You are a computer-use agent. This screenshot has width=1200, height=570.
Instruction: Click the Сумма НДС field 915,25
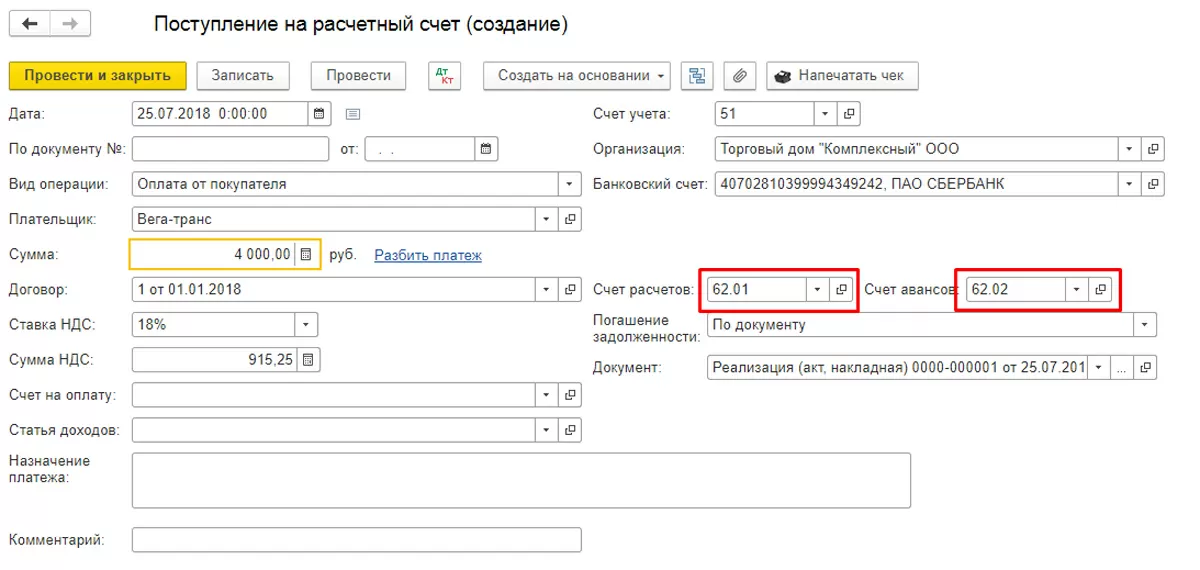tap(215, 360)
